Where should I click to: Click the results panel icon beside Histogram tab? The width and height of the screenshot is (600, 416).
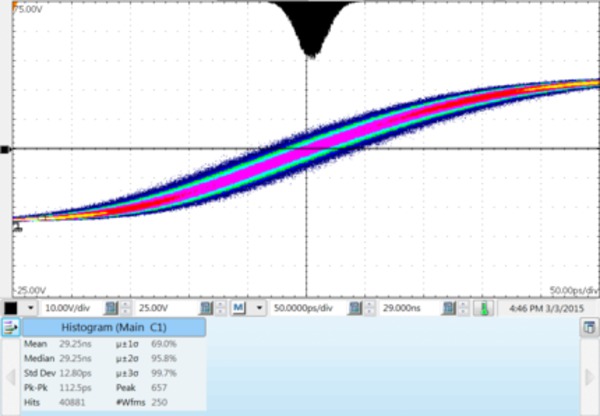(12, 327)
